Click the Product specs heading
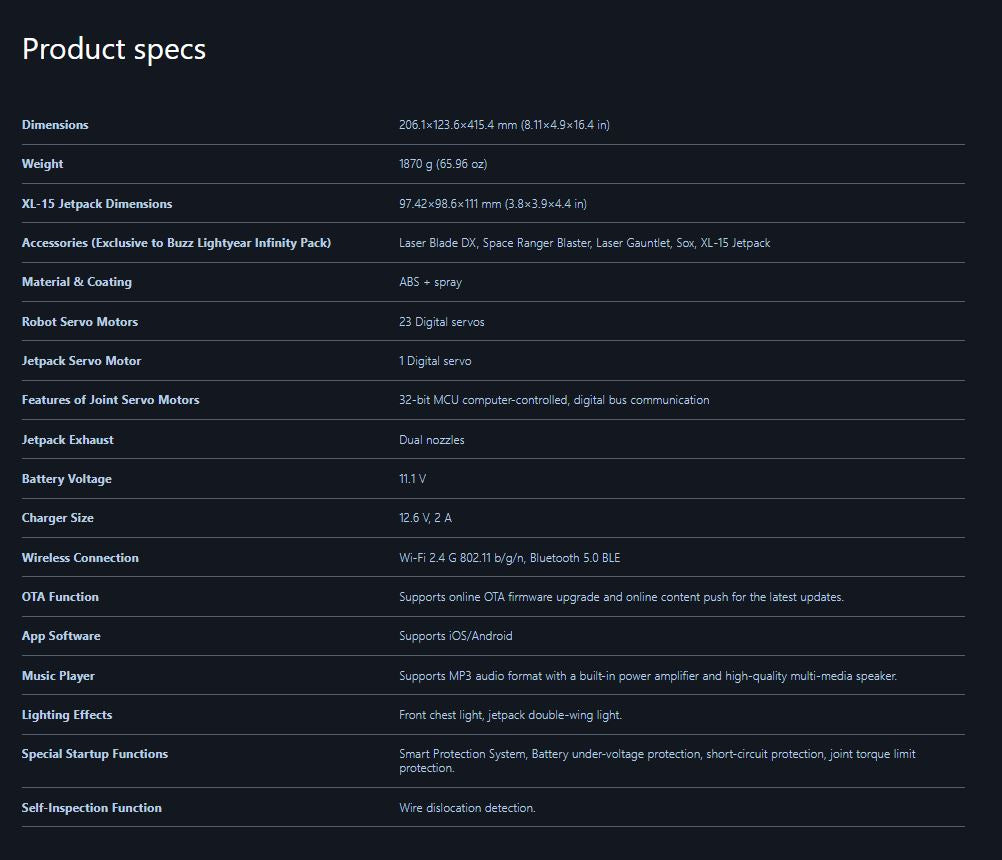 pyautogui.click(x=114, y=49)
